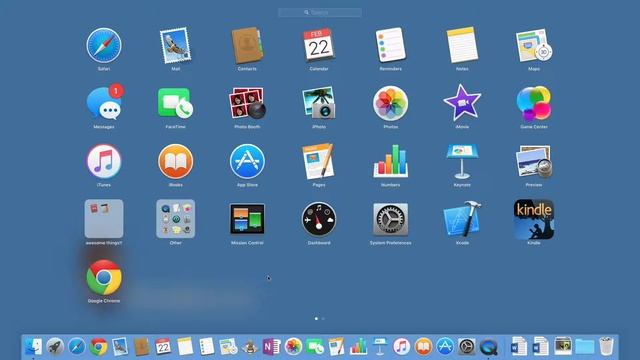
Task: Open the Calendar app in Launchpad grid
Action: (x=319, y=44)
